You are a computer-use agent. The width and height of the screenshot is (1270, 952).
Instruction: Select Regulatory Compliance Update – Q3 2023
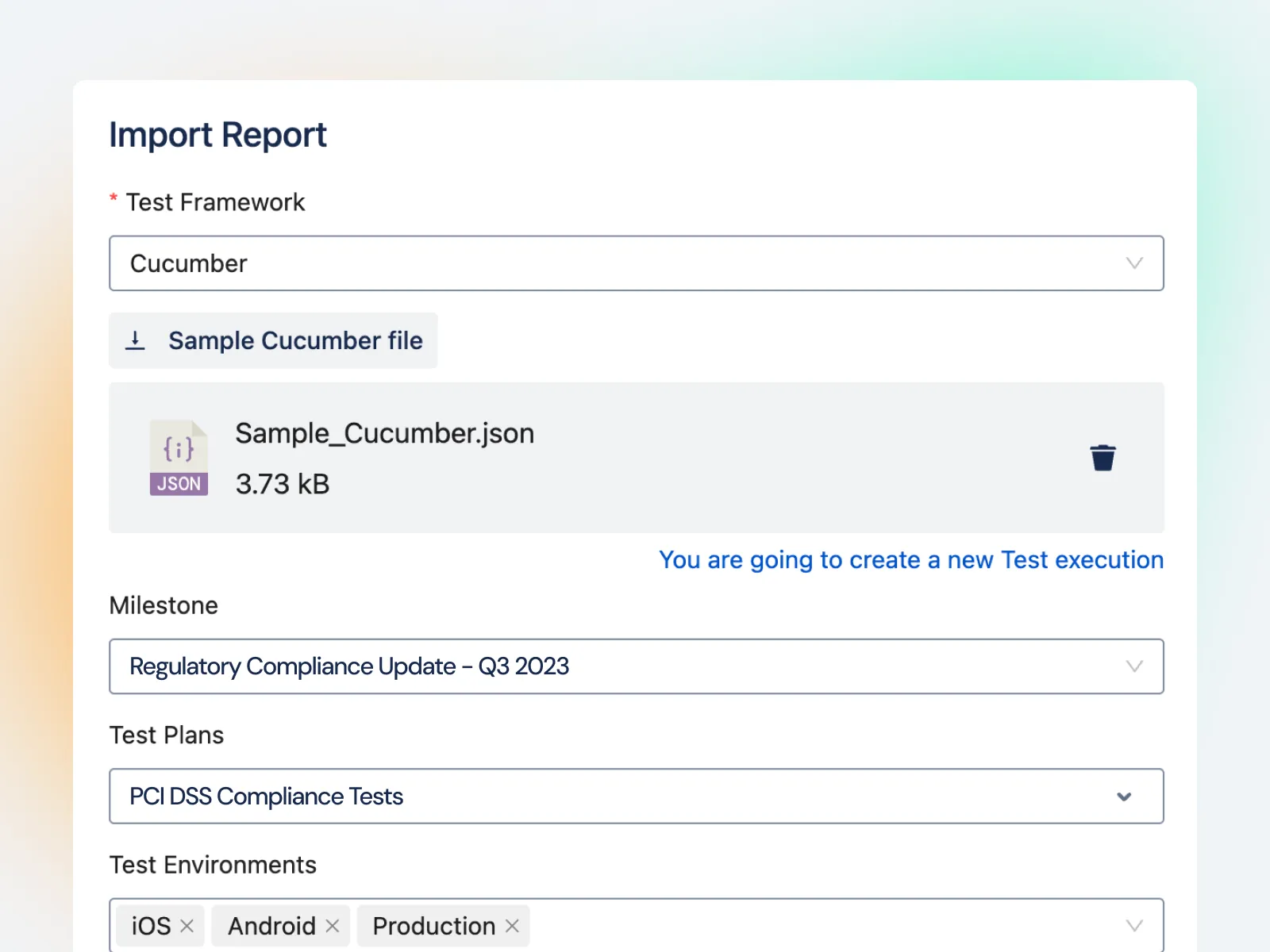[x=350, y=666]
